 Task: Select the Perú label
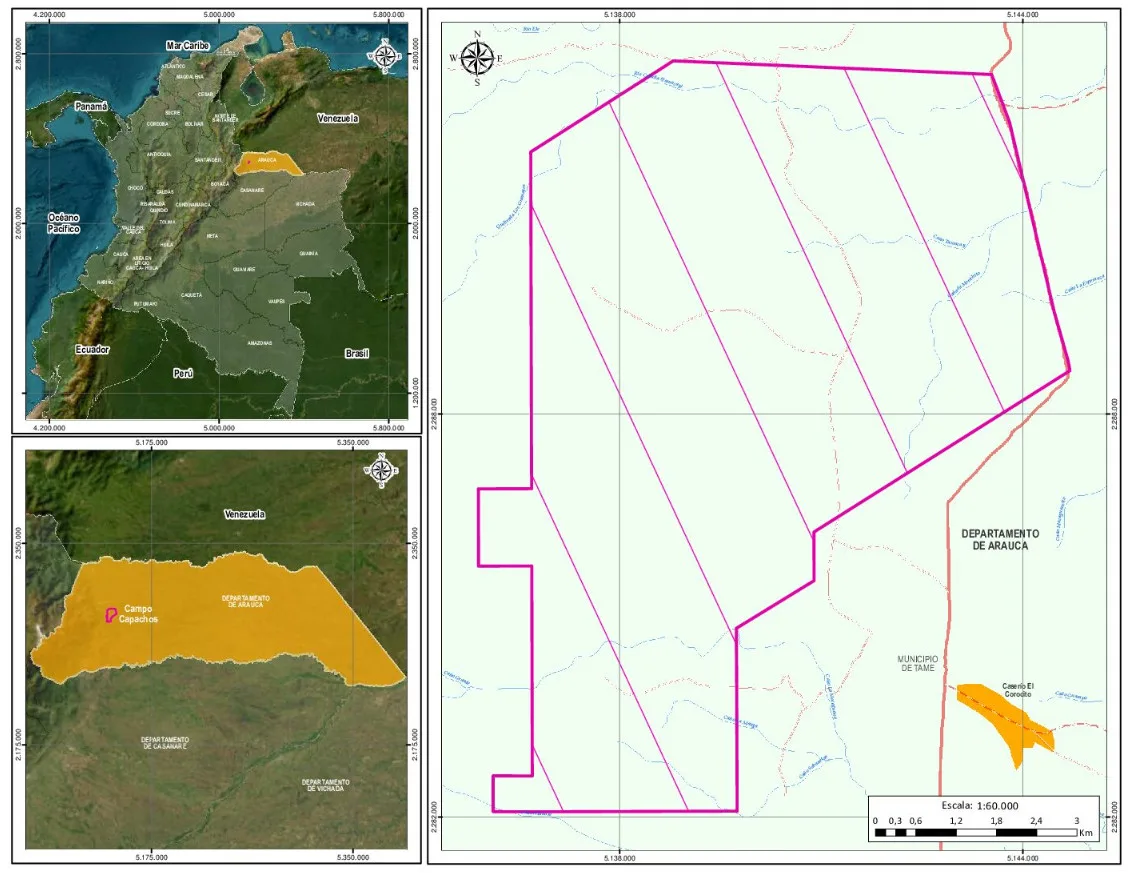[x=183, y=373]
